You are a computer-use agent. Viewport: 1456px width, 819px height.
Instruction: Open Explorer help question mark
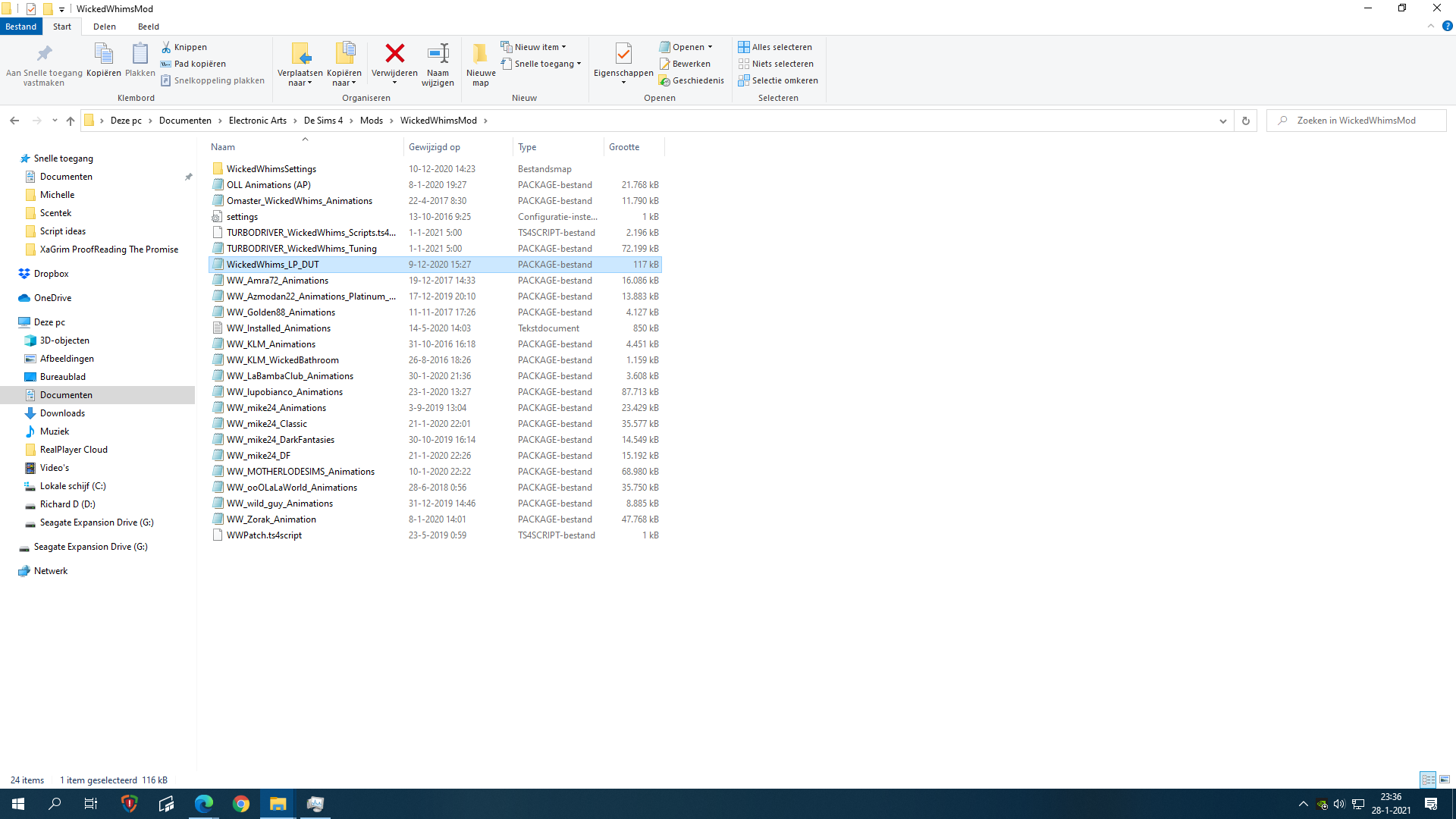(1447, 27)
